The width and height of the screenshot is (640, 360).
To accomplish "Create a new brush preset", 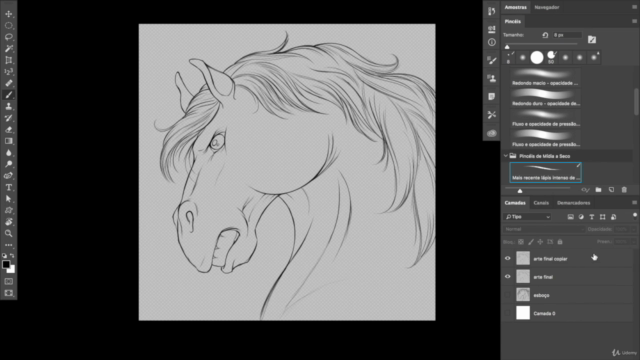I will click(x=611, y=190).
